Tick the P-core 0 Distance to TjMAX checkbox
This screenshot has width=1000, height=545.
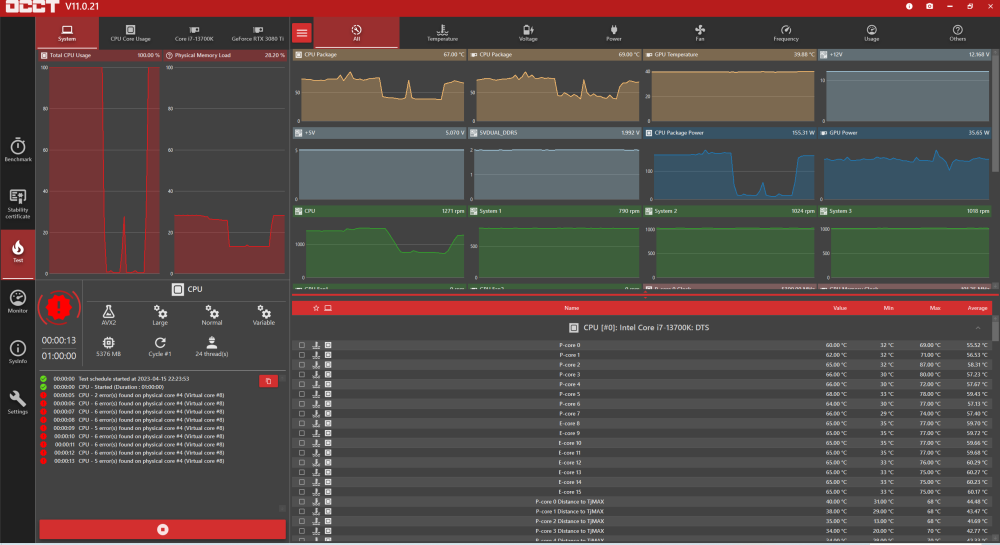pyautogui.click(x=302, y=502)
